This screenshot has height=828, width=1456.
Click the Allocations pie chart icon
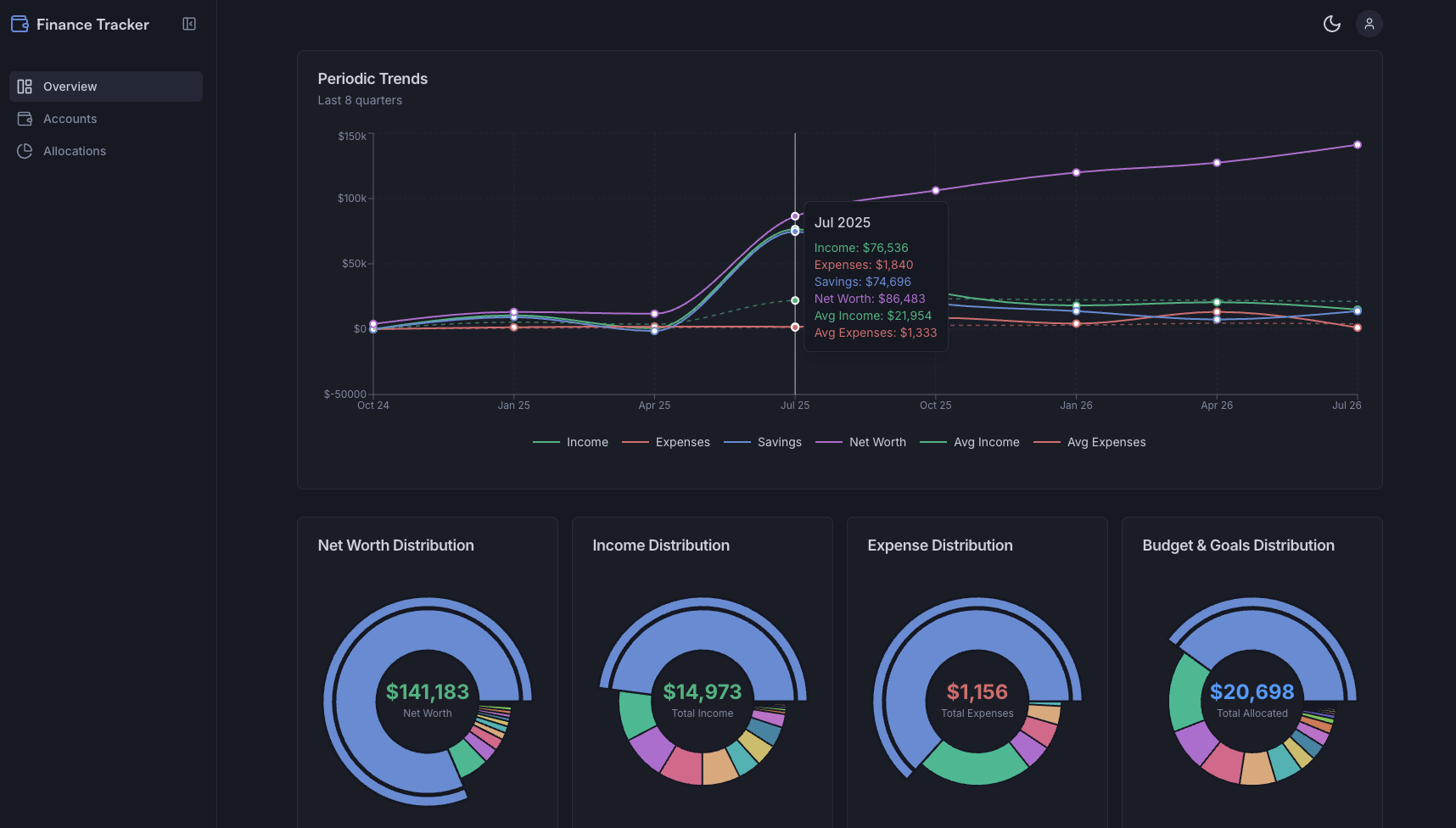tap(25, 151)
